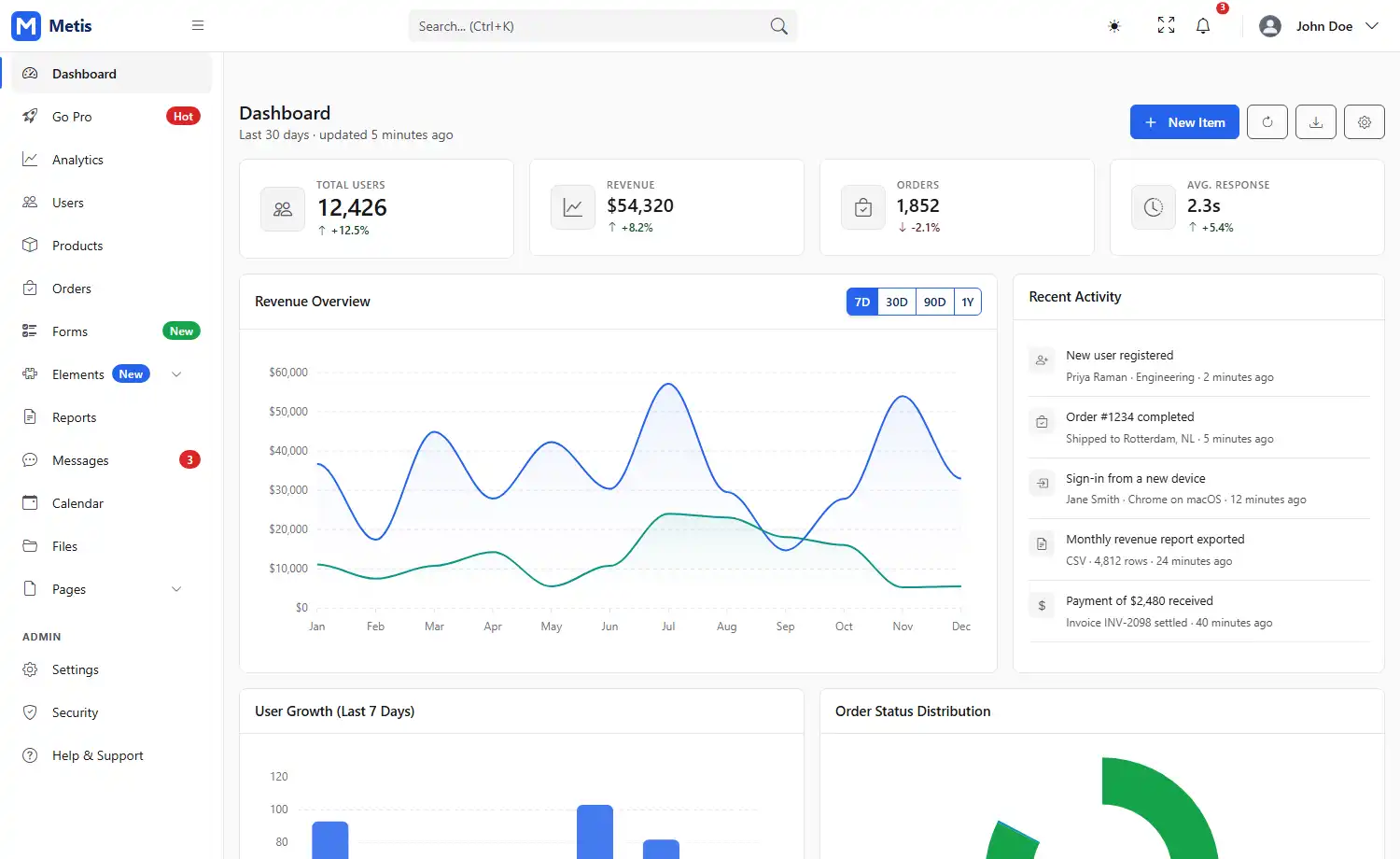Click the Revenue chart icon
This screenshot has height=859, width=1400.
pos(573,207)
